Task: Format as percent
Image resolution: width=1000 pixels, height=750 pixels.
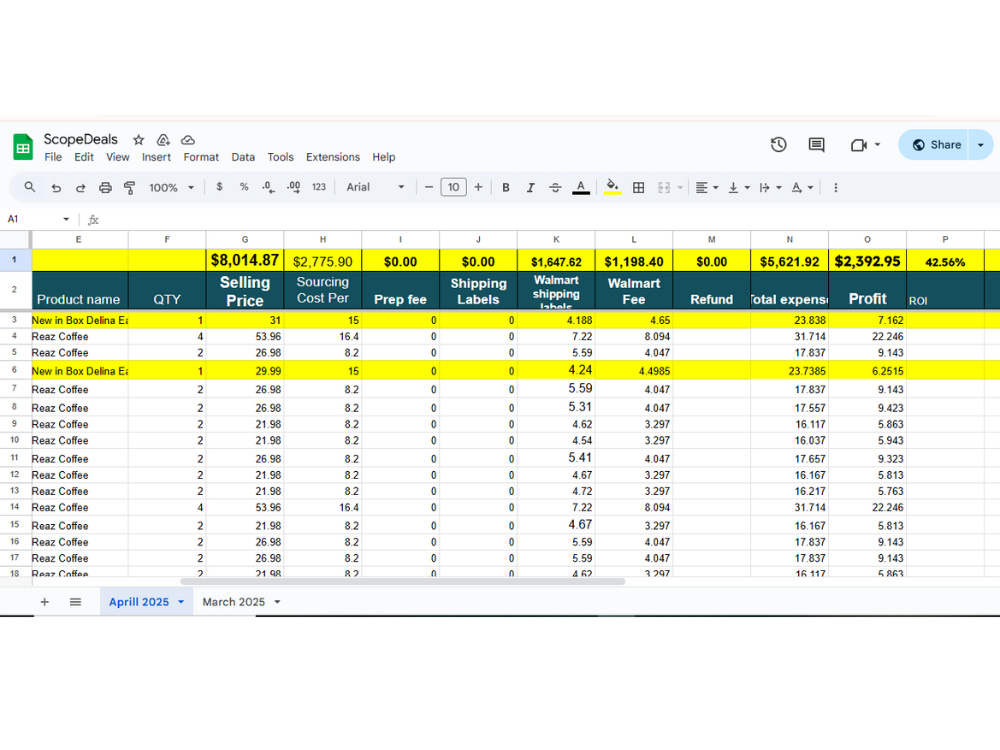Action: point(244,187)
